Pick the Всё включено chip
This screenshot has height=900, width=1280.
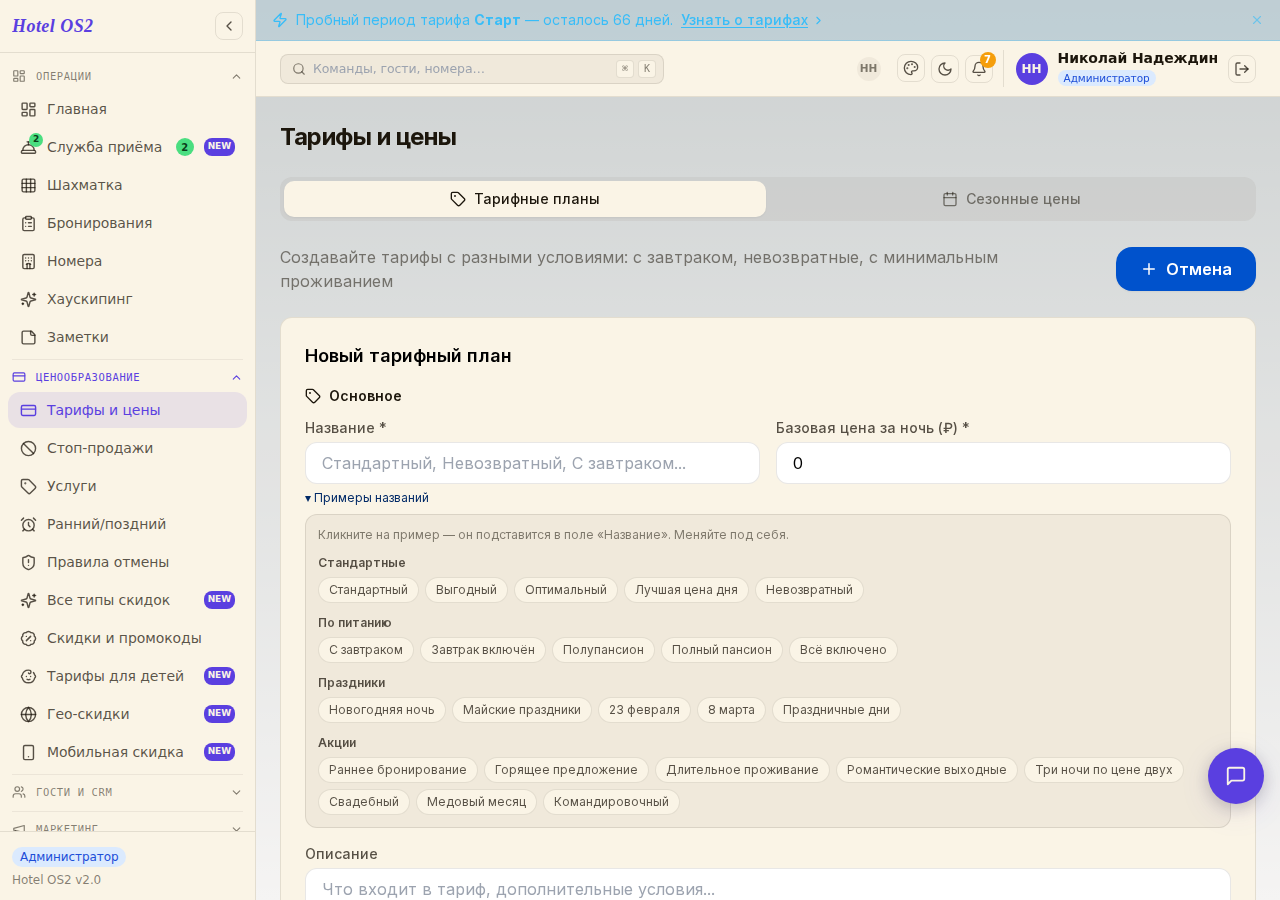coord(843,650)
